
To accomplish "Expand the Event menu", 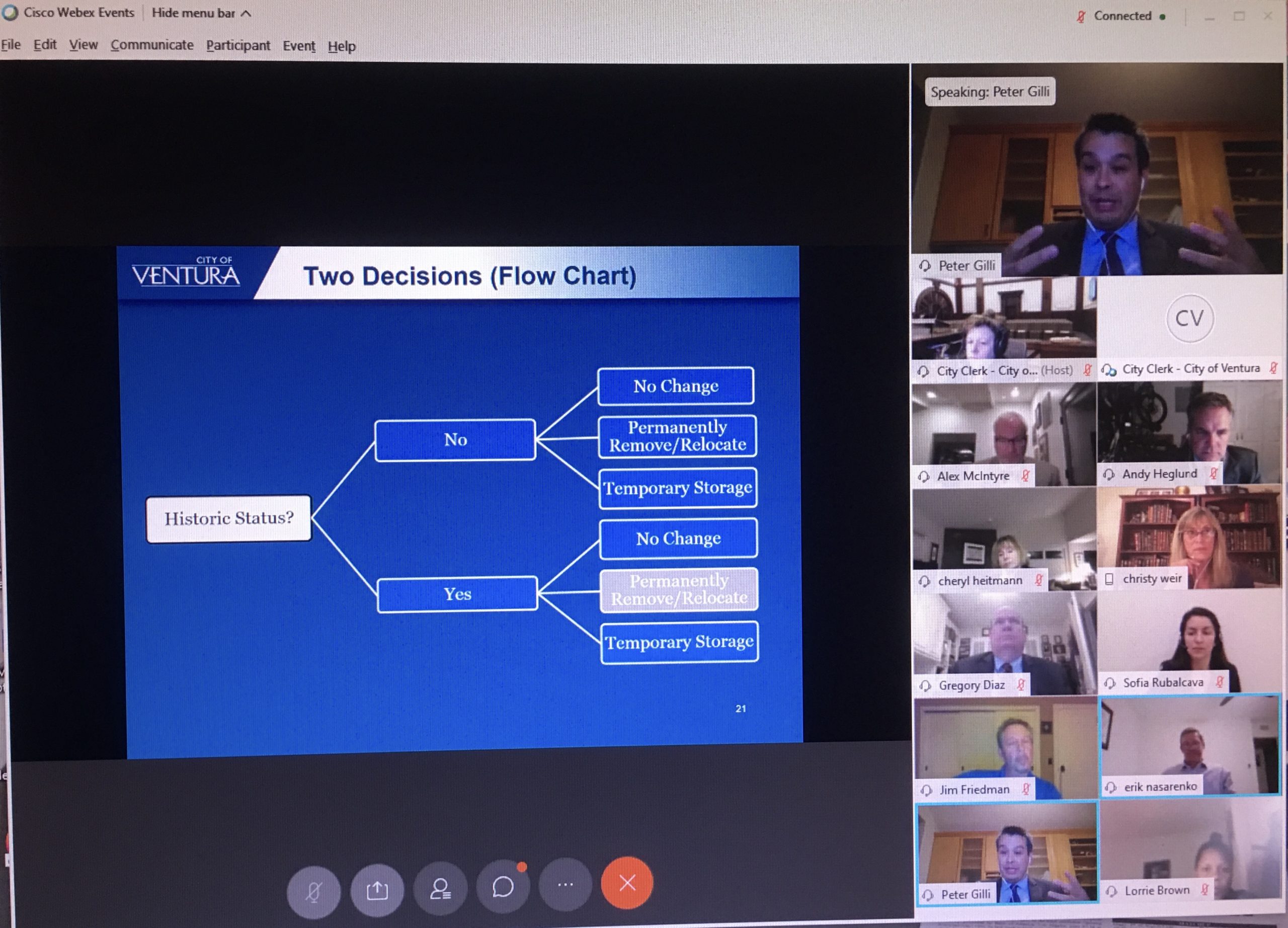I will (299, 46).
